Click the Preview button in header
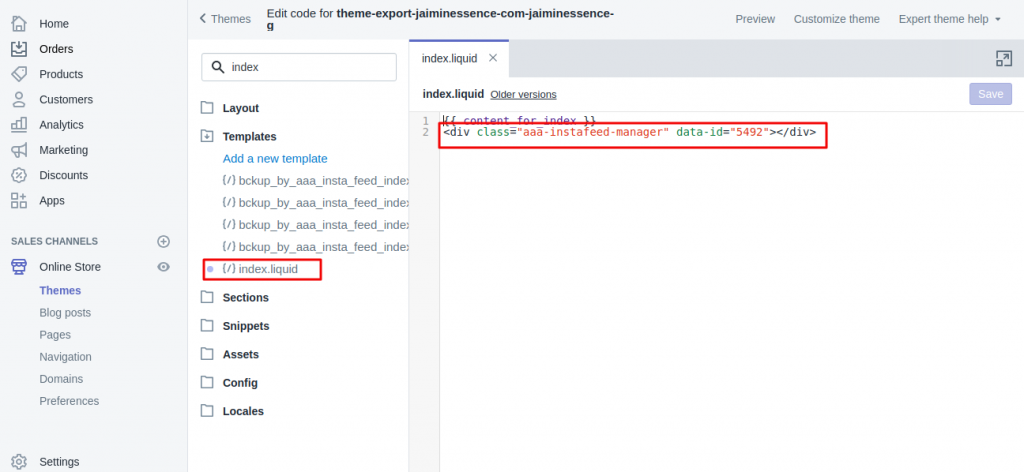 pyautogui.click(x=755, y=19)
